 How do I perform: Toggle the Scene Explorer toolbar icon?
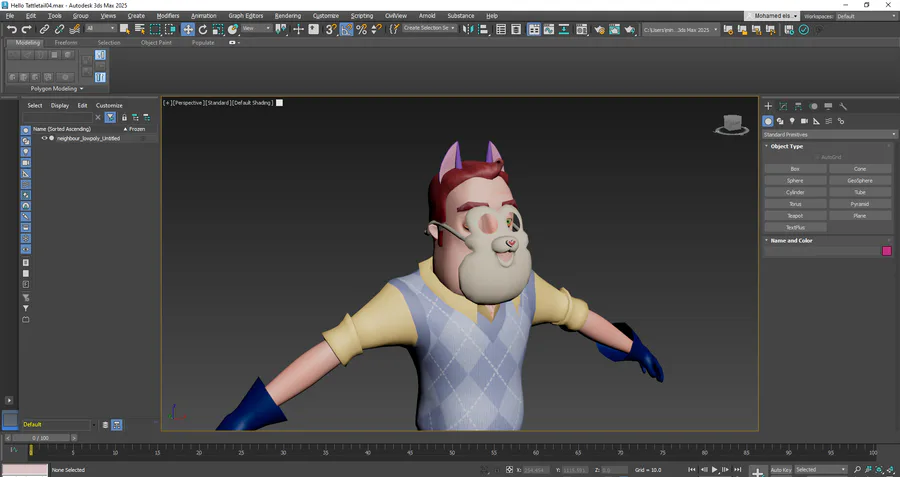click(x=501, y=29)
